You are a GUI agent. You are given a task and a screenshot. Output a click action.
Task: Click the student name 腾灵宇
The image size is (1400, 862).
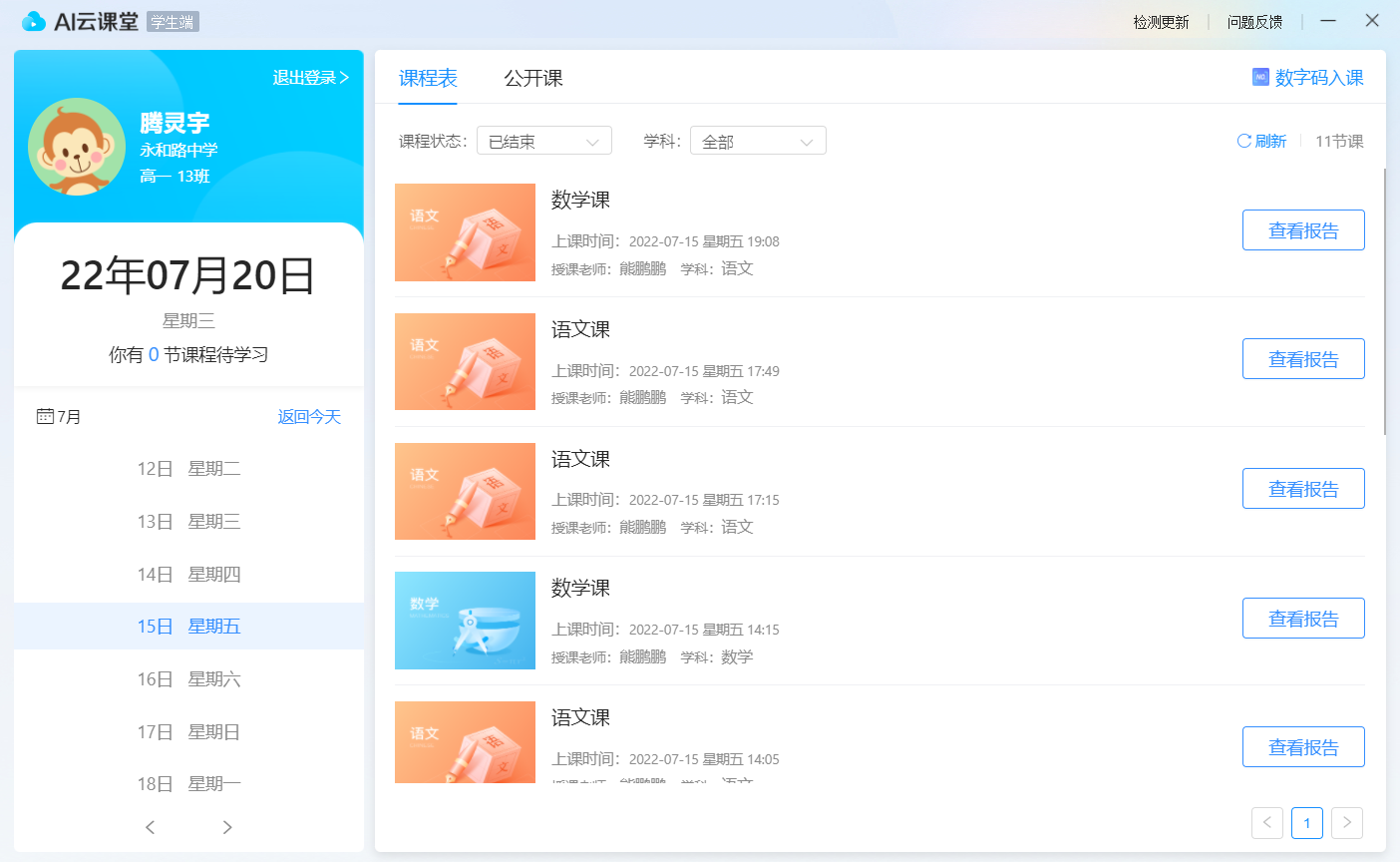[175, 123]
